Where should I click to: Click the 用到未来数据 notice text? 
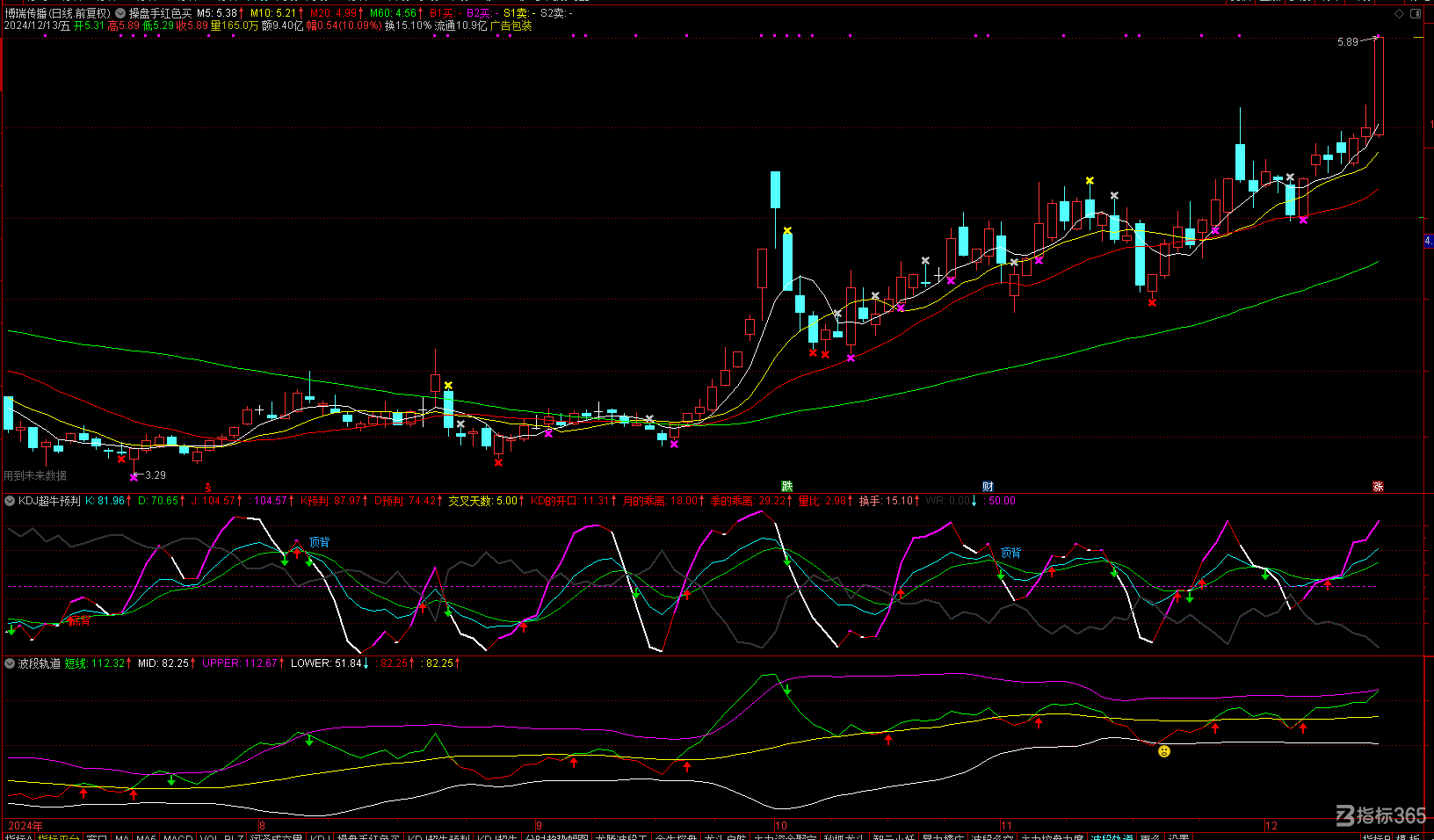(x=35, y=475)
